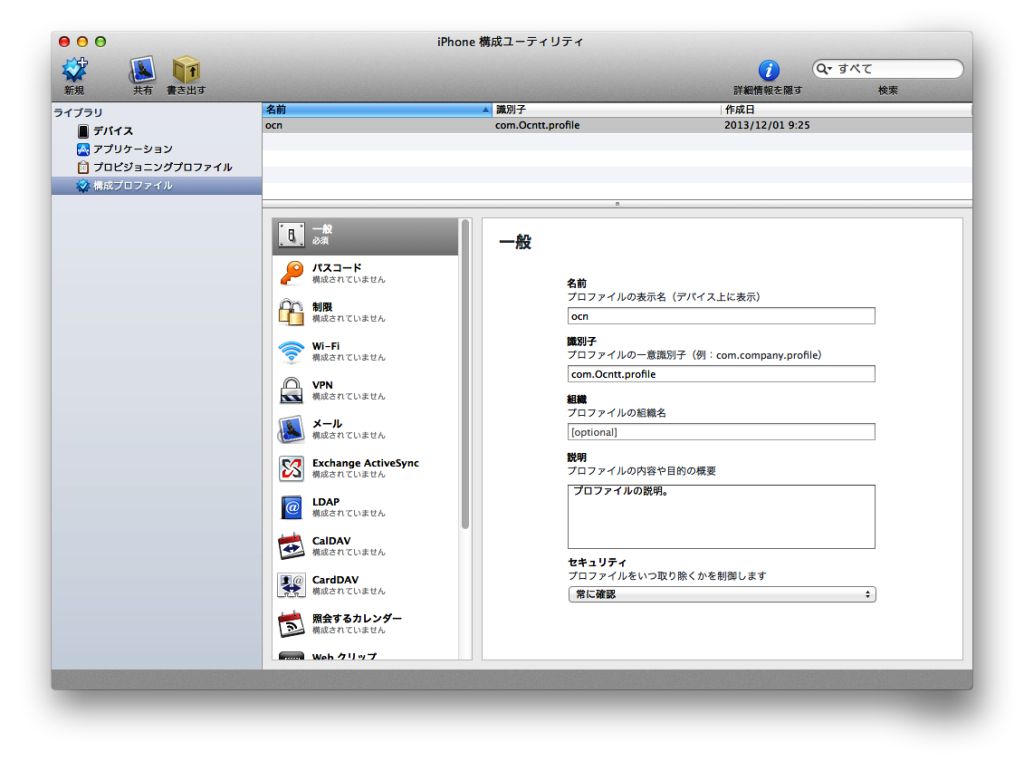The height and width of the screenshot is (761, 1024).
Task: Click the LDAP at-sign book icon
Action: tap(291, 508)
